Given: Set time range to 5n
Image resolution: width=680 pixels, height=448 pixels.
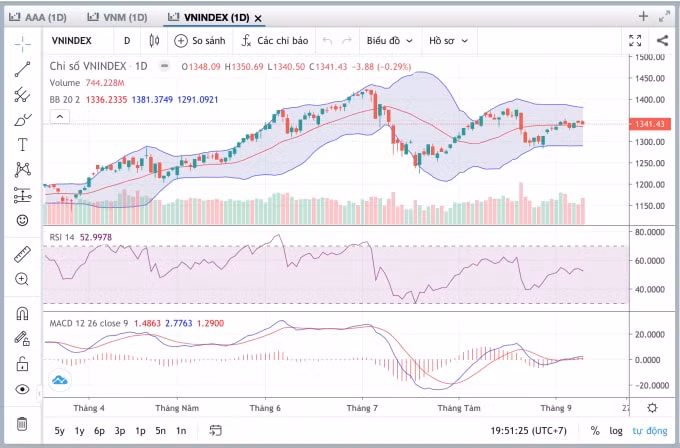Looking at the screenshot, I should click(x=160, y=431).
